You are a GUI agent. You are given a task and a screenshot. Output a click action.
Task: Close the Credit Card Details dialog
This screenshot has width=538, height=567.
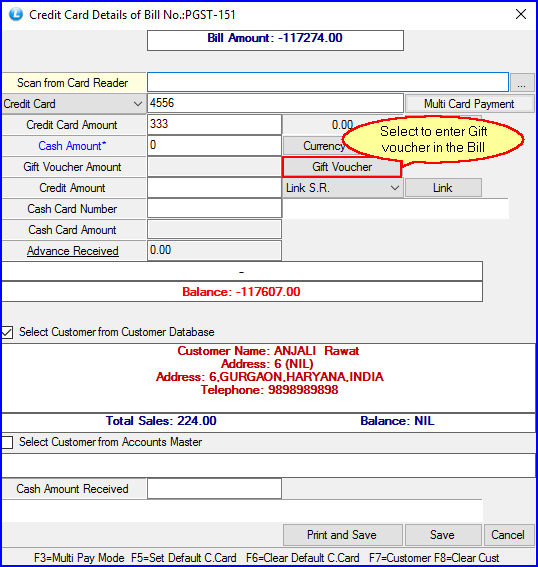[x=521, y=14]
